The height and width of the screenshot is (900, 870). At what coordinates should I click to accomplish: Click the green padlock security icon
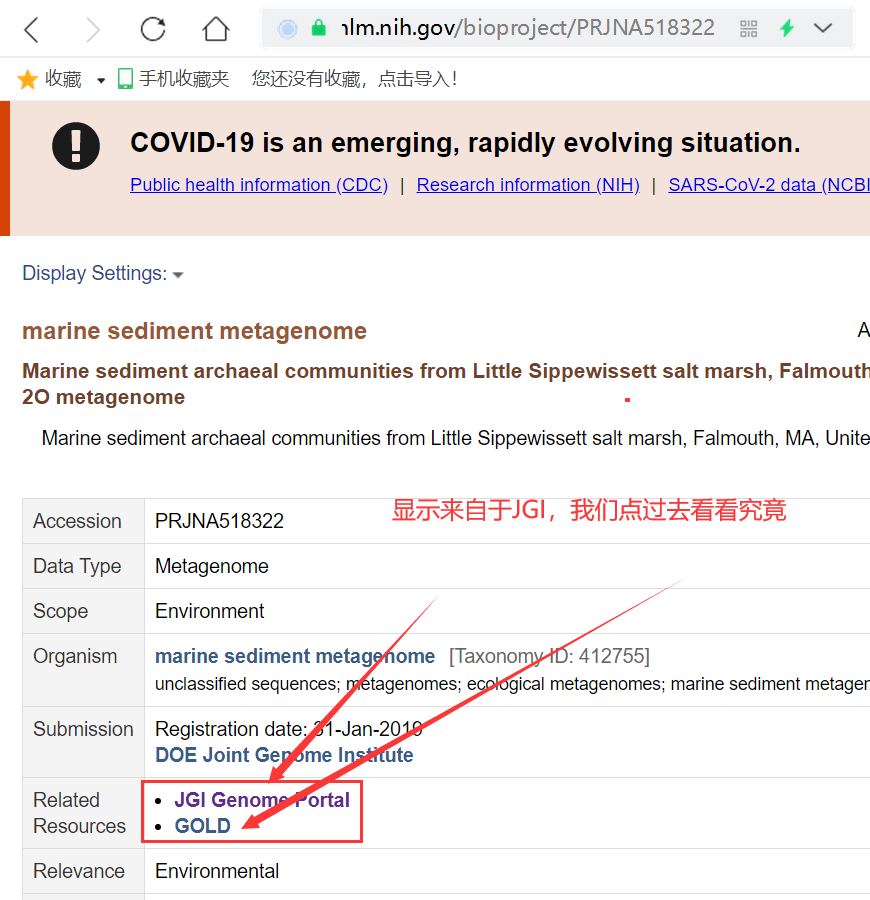pos(319,28)
